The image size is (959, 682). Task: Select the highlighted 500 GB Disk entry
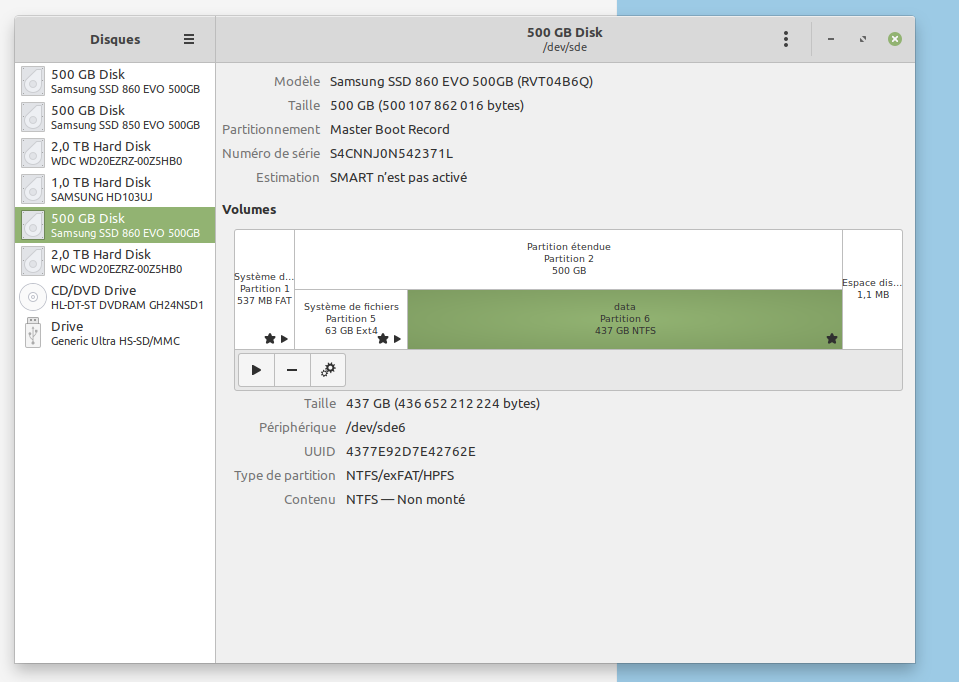coord(115,225)
